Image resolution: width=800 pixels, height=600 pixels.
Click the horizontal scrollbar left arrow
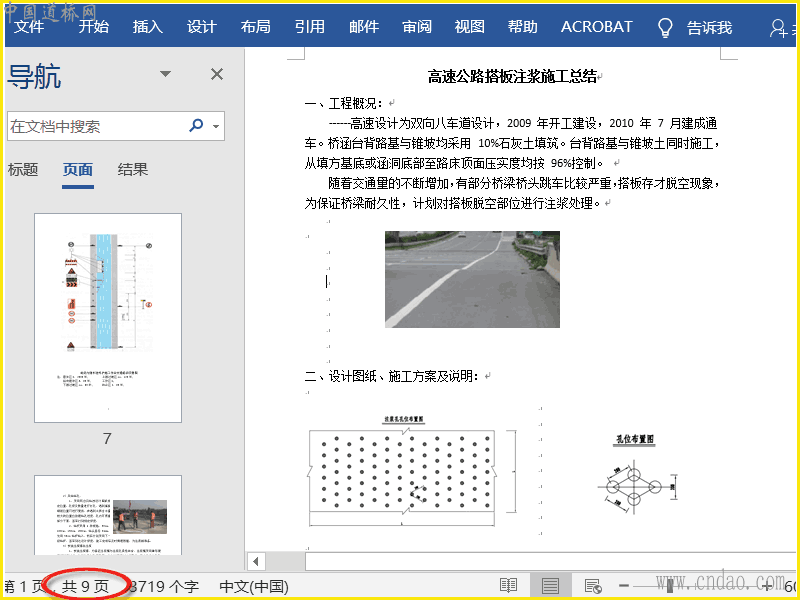pyautogui.click(x=256, y=562)
